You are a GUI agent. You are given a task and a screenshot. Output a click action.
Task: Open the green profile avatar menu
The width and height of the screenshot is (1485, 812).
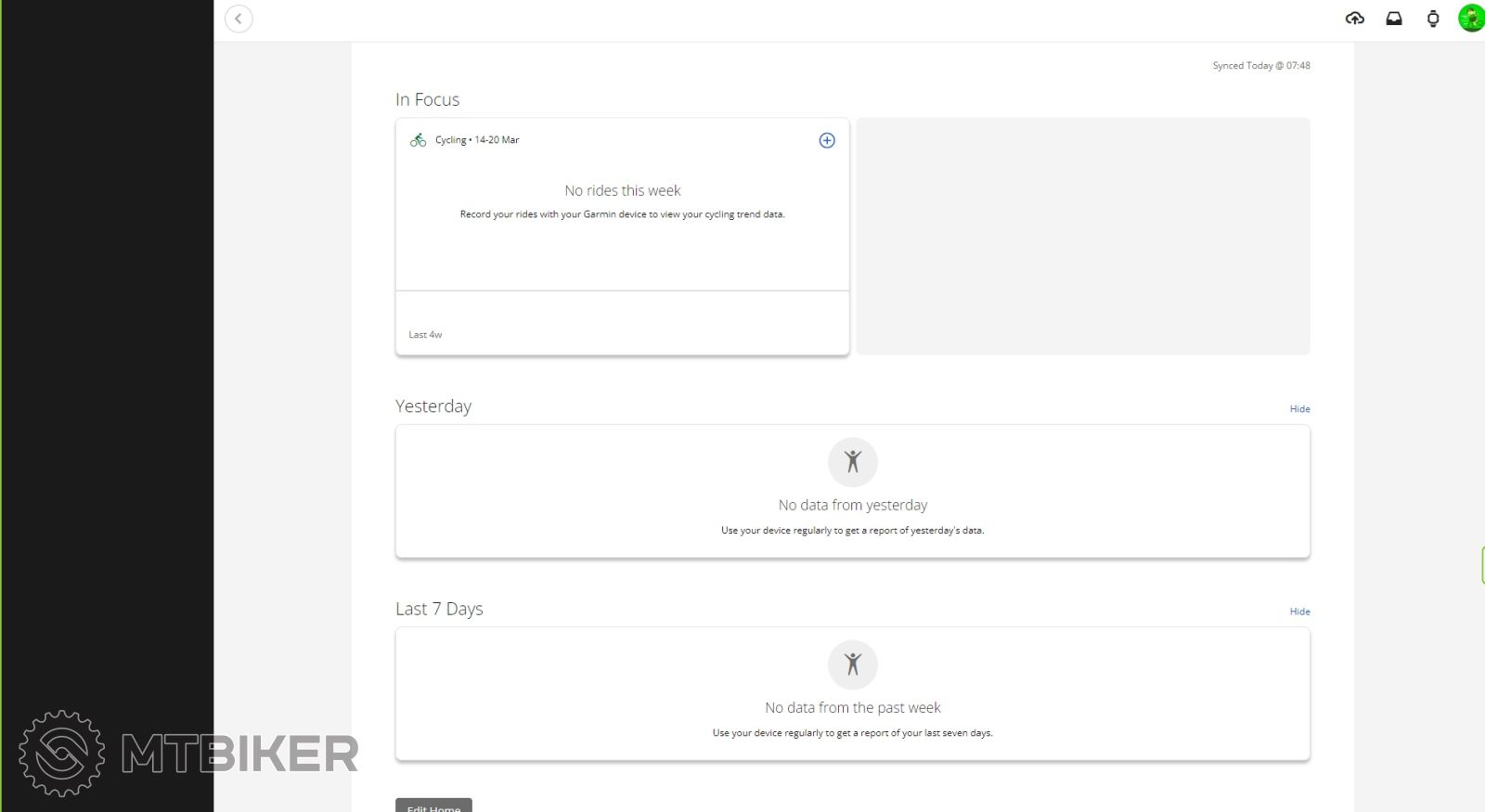point(1471,19)
